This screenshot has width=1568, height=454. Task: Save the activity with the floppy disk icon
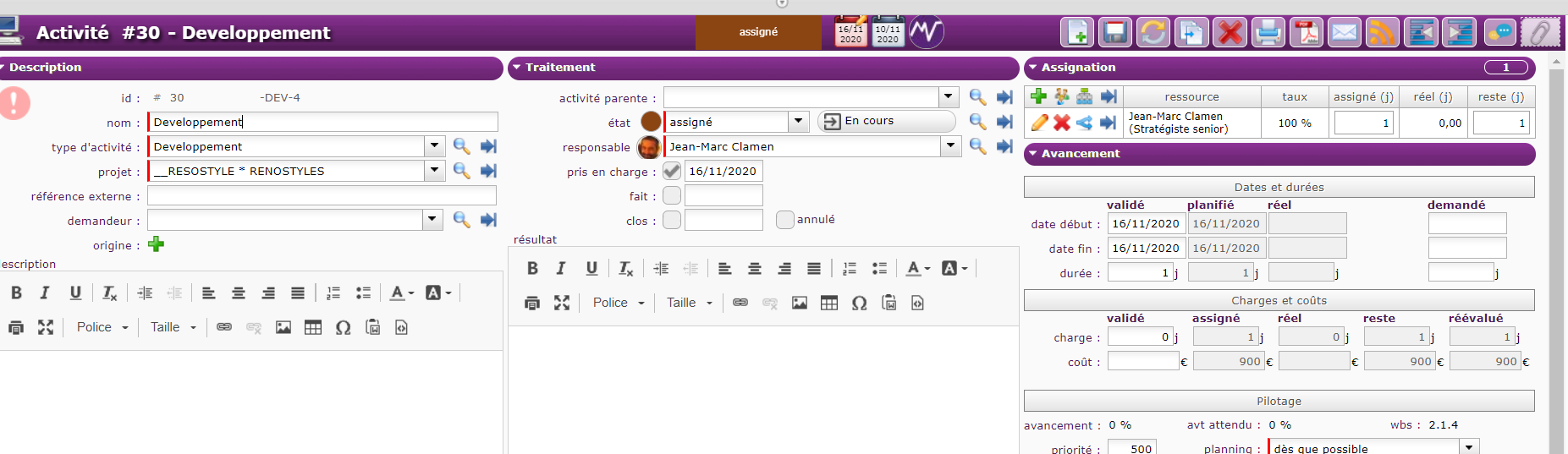click(x=1114, y=33)
